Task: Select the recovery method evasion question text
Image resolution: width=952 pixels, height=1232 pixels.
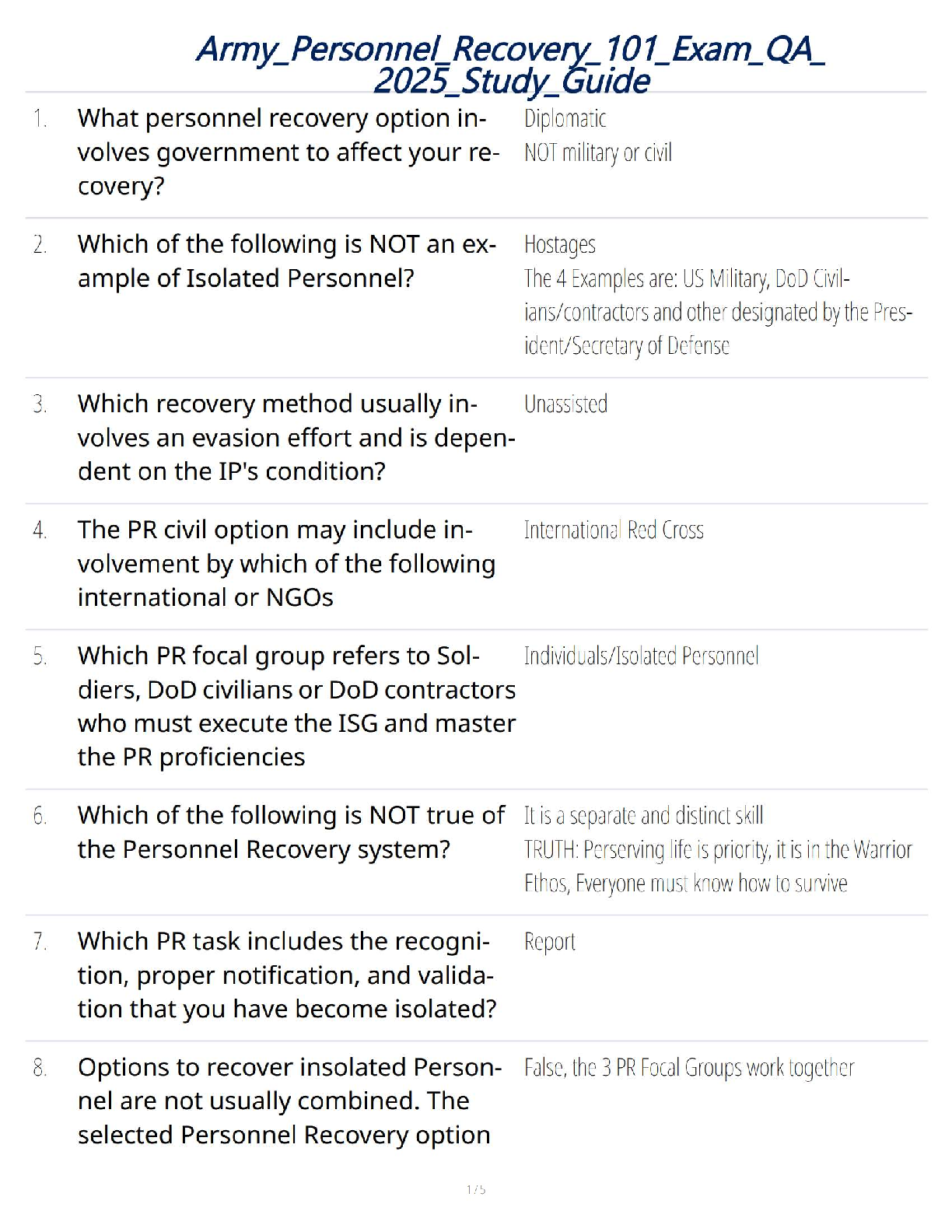Action: click(x=296, y=438)
